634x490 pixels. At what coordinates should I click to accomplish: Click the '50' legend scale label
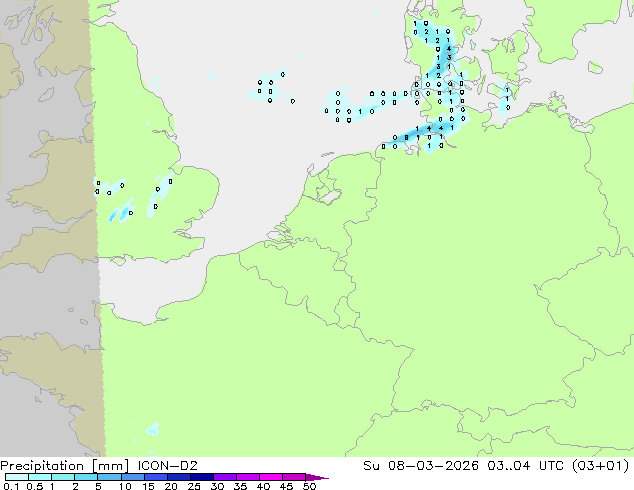309,486
